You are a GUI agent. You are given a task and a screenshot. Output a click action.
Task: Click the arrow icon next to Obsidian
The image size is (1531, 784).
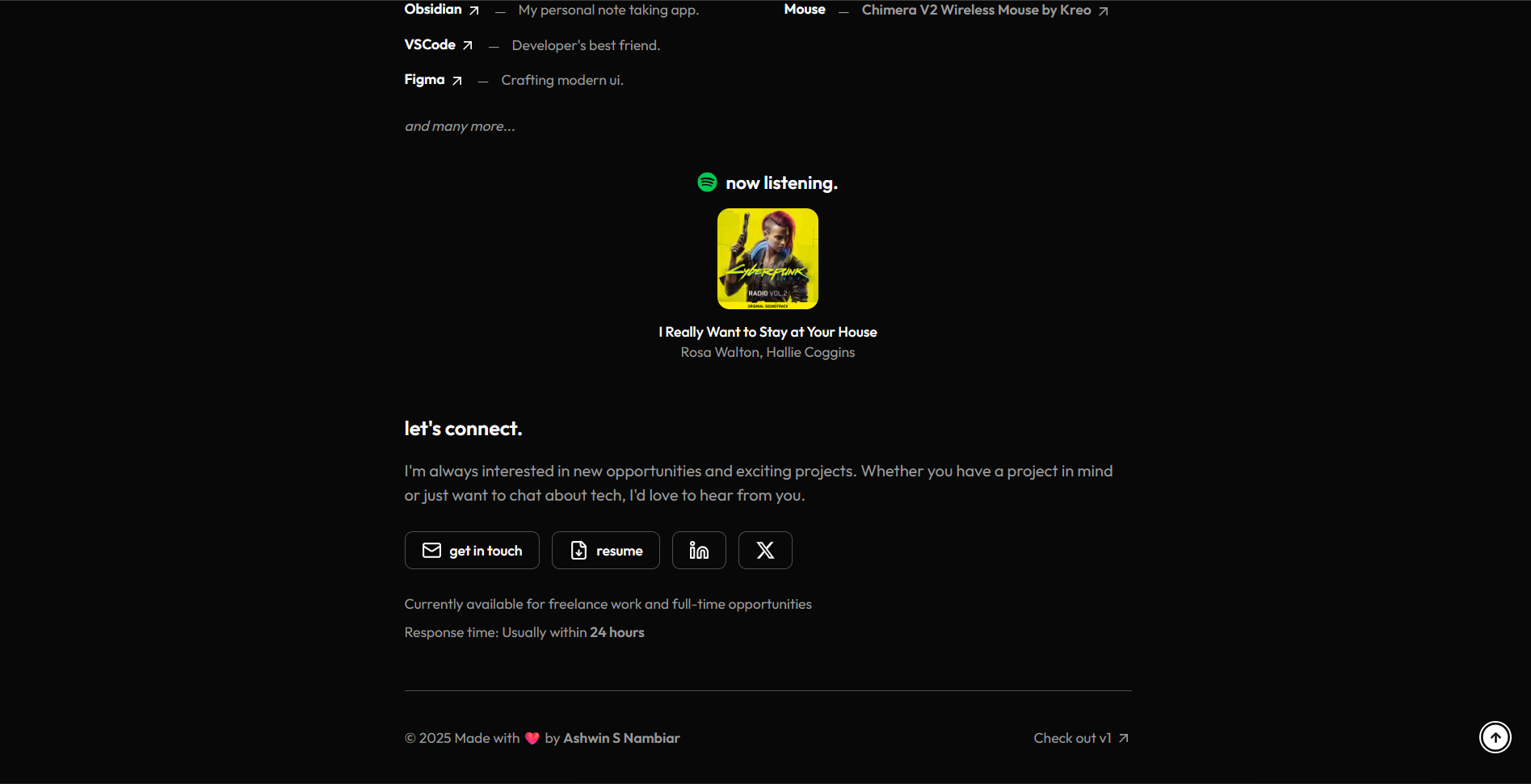click(474, 10)
